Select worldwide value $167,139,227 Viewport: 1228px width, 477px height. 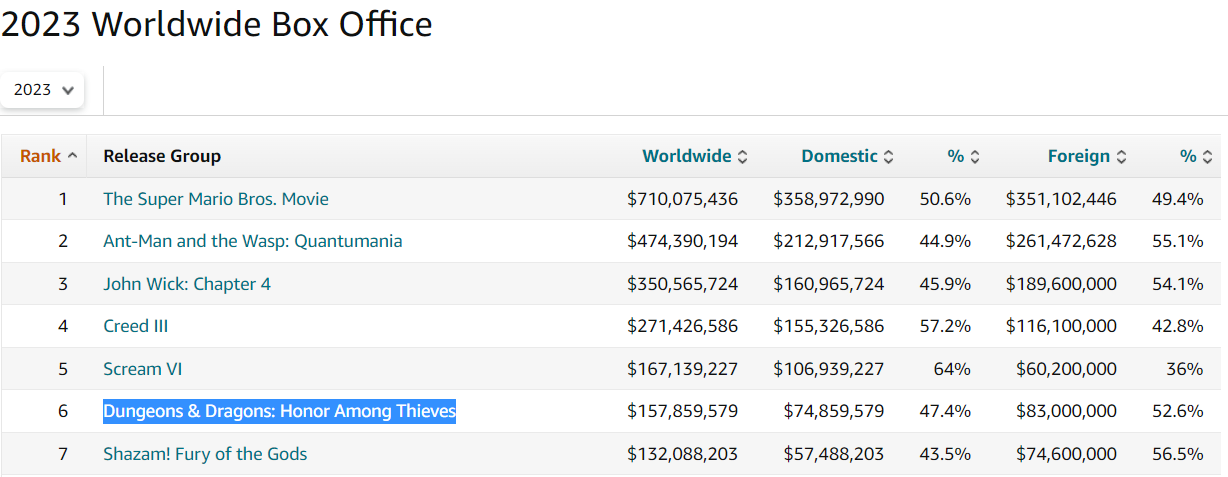pos(683,369)
